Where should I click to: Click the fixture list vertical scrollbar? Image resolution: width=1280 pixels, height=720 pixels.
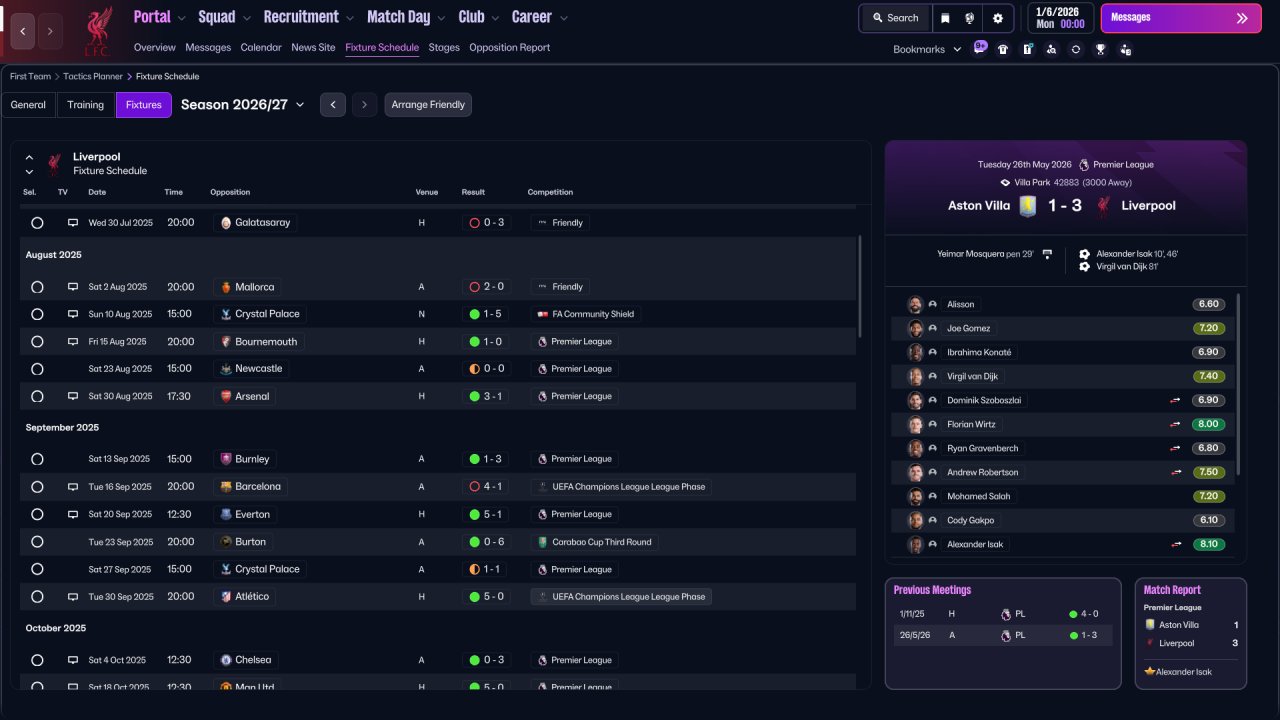(x=860, y=285)
